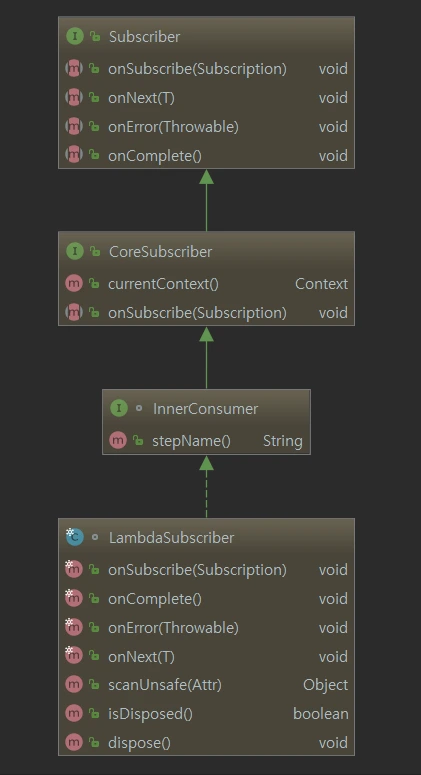Click the LambdaSubscriber class icon
The image size is (421, 775).
pyautogui.click(x=74, y=537)
